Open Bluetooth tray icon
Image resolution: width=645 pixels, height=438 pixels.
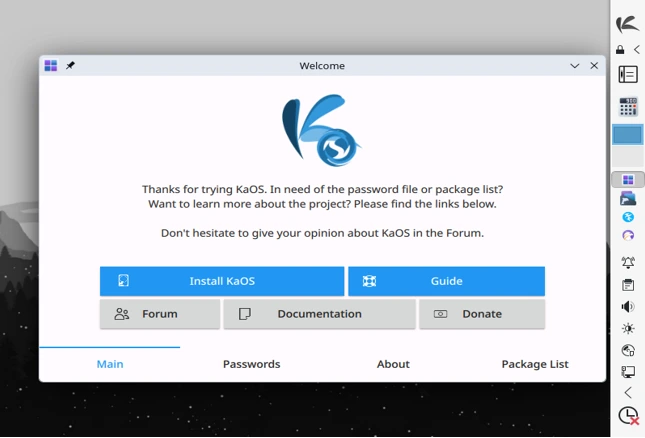[x=628, y=217]
